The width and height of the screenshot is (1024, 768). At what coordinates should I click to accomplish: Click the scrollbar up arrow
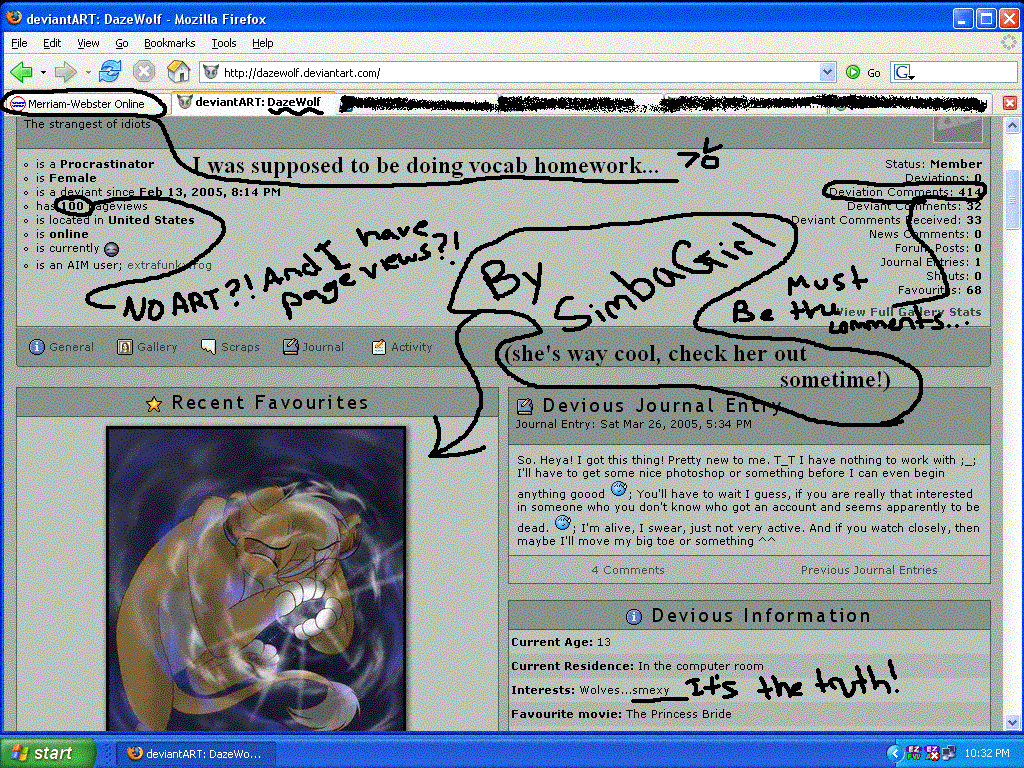1012,125
